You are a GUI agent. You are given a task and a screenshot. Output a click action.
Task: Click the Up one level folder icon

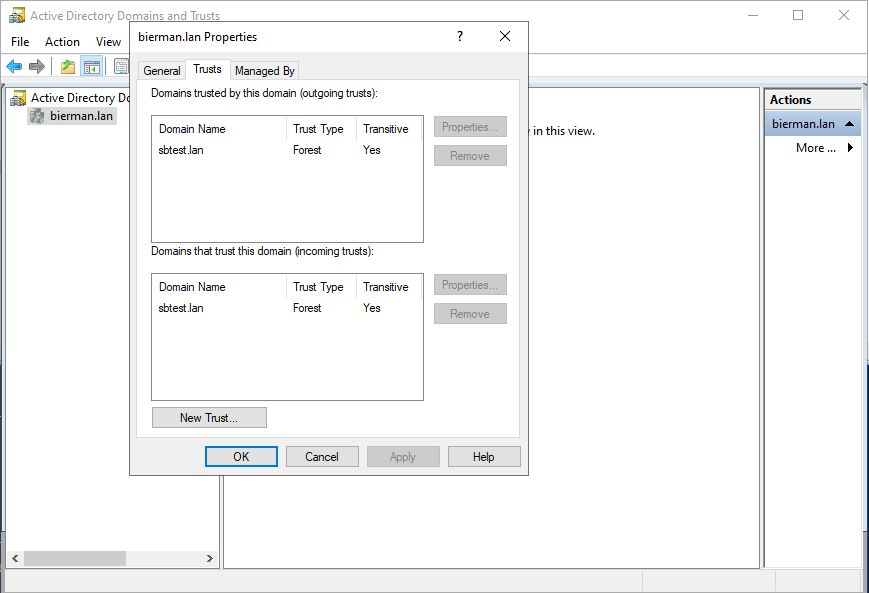click(68, 67)
